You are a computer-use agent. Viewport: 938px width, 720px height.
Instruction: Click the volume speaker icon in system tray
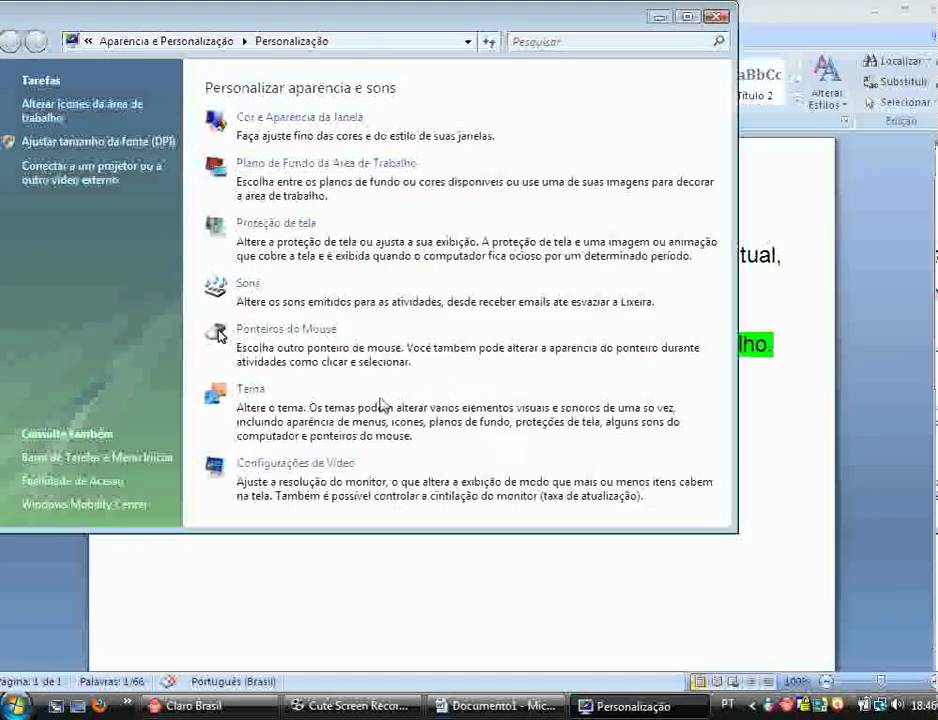pyautogui.click(x=897, y=704)
